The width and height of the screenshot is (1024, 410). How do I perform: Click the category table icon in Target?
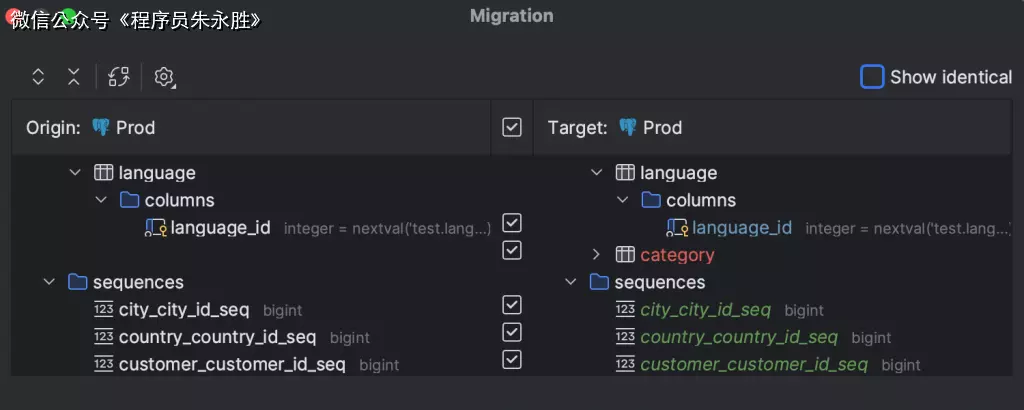point(625,255)
